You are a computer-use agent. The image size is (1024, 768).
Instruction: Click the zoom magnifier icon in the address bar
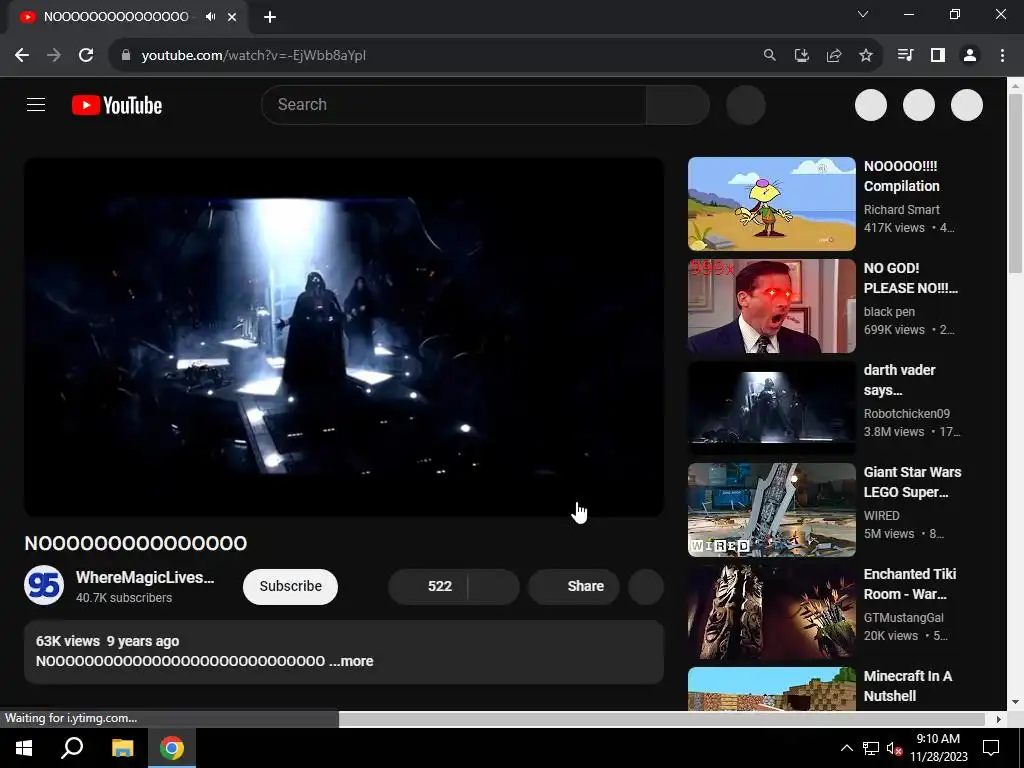769,56
